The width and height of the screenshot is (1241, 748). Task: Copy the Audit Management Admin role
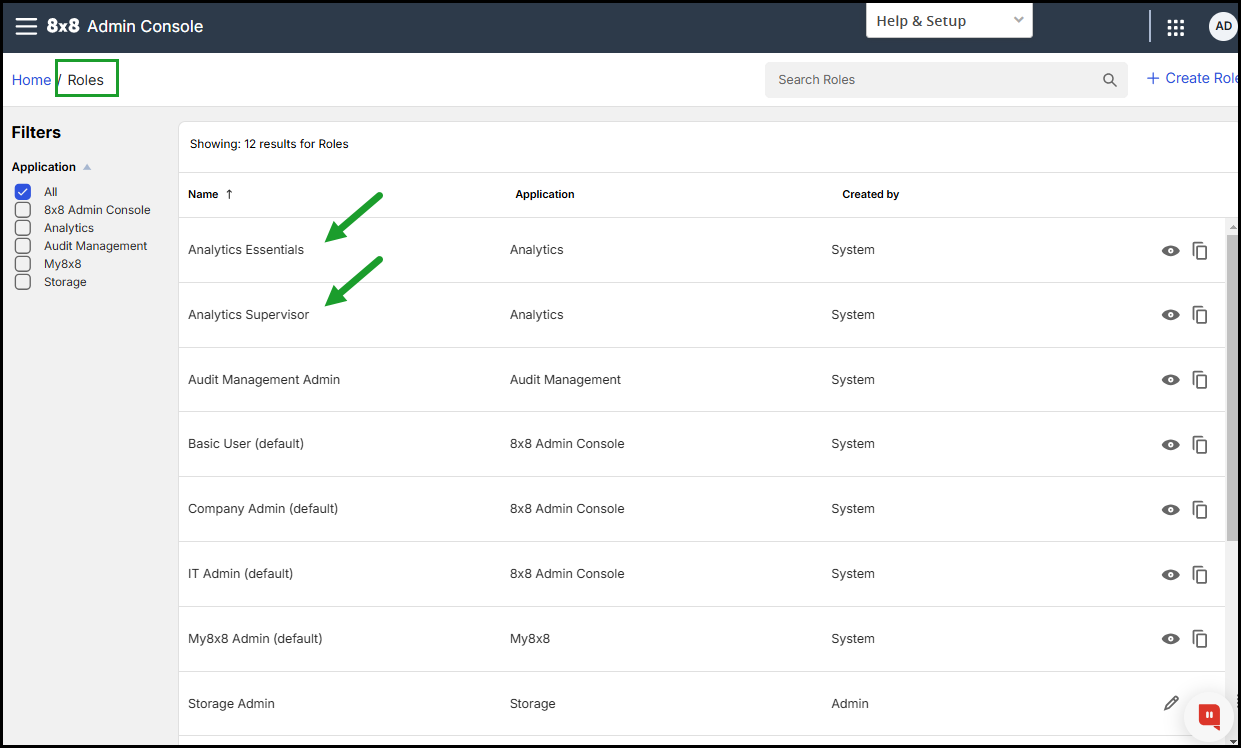[1200, 380]
